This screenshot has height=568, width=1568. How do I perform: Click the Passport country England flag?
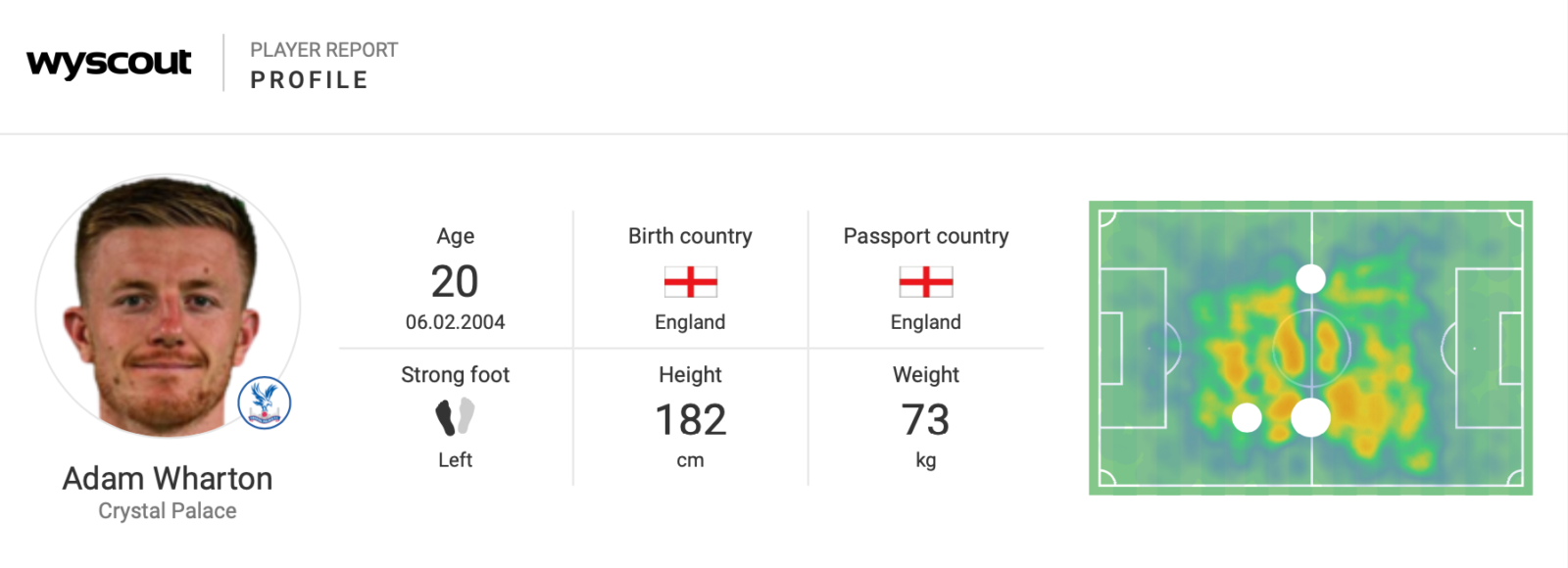(x=926, y=282)
